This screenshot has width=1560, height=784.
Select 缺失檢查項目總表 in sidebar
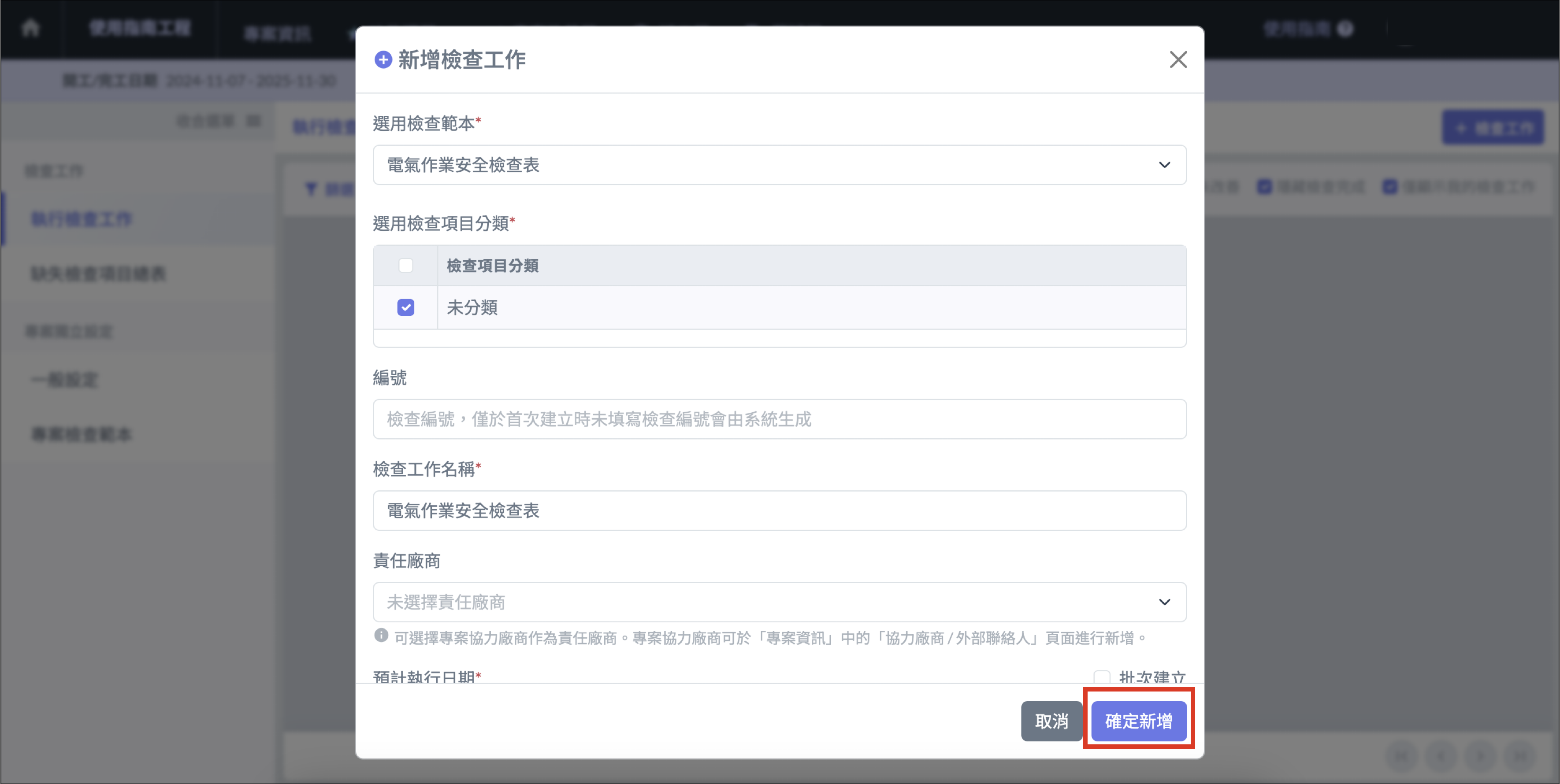(99, 274)
